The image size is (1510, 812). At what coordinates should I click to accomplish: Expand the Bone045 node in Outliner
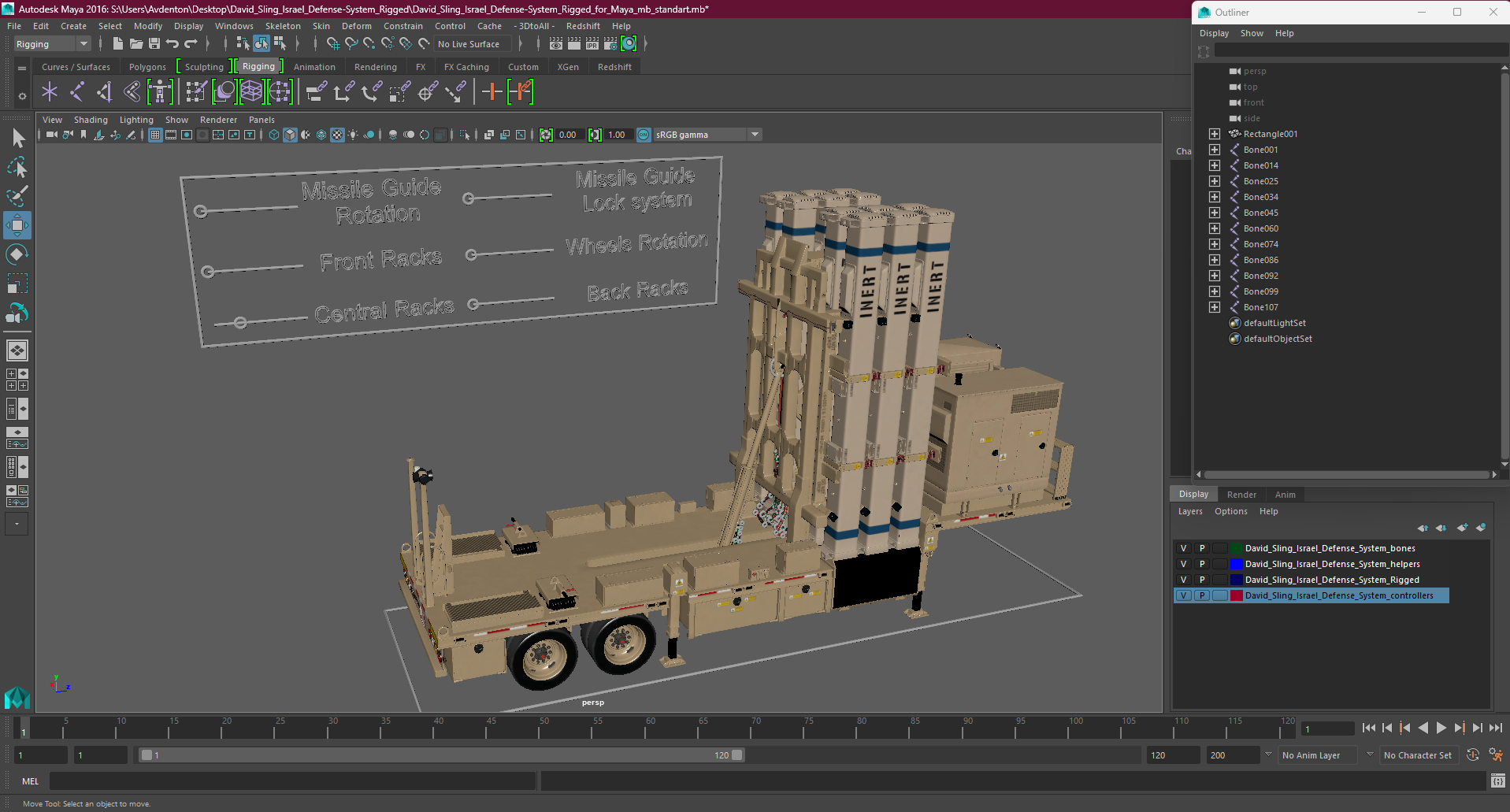[1215, 213]
